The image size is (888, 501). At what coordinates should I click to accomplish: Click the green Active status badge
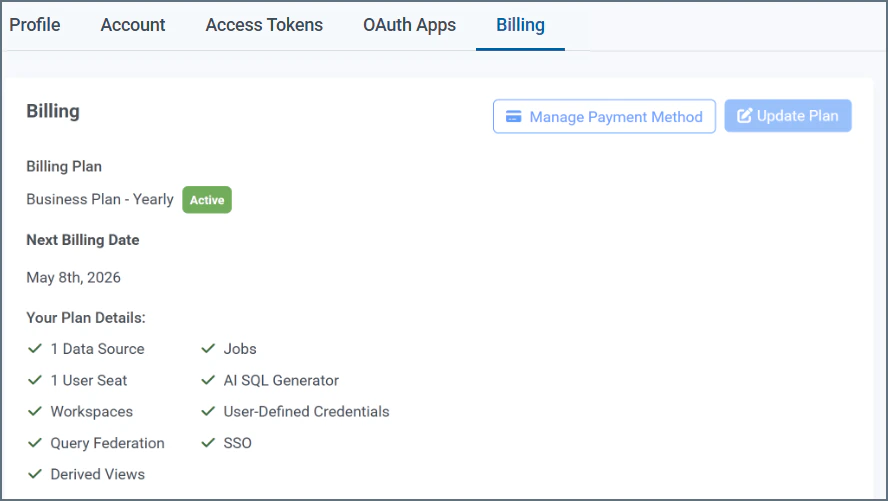tap(207, 200)
